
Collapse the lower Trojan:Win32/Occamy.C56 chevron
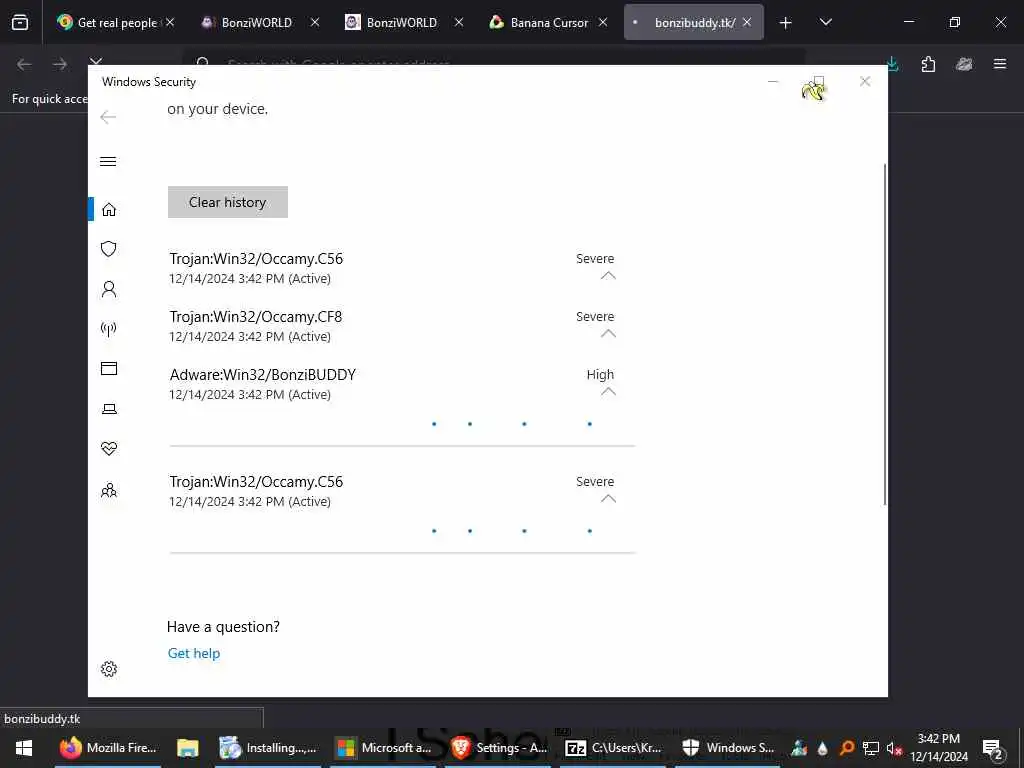point(608,499)
